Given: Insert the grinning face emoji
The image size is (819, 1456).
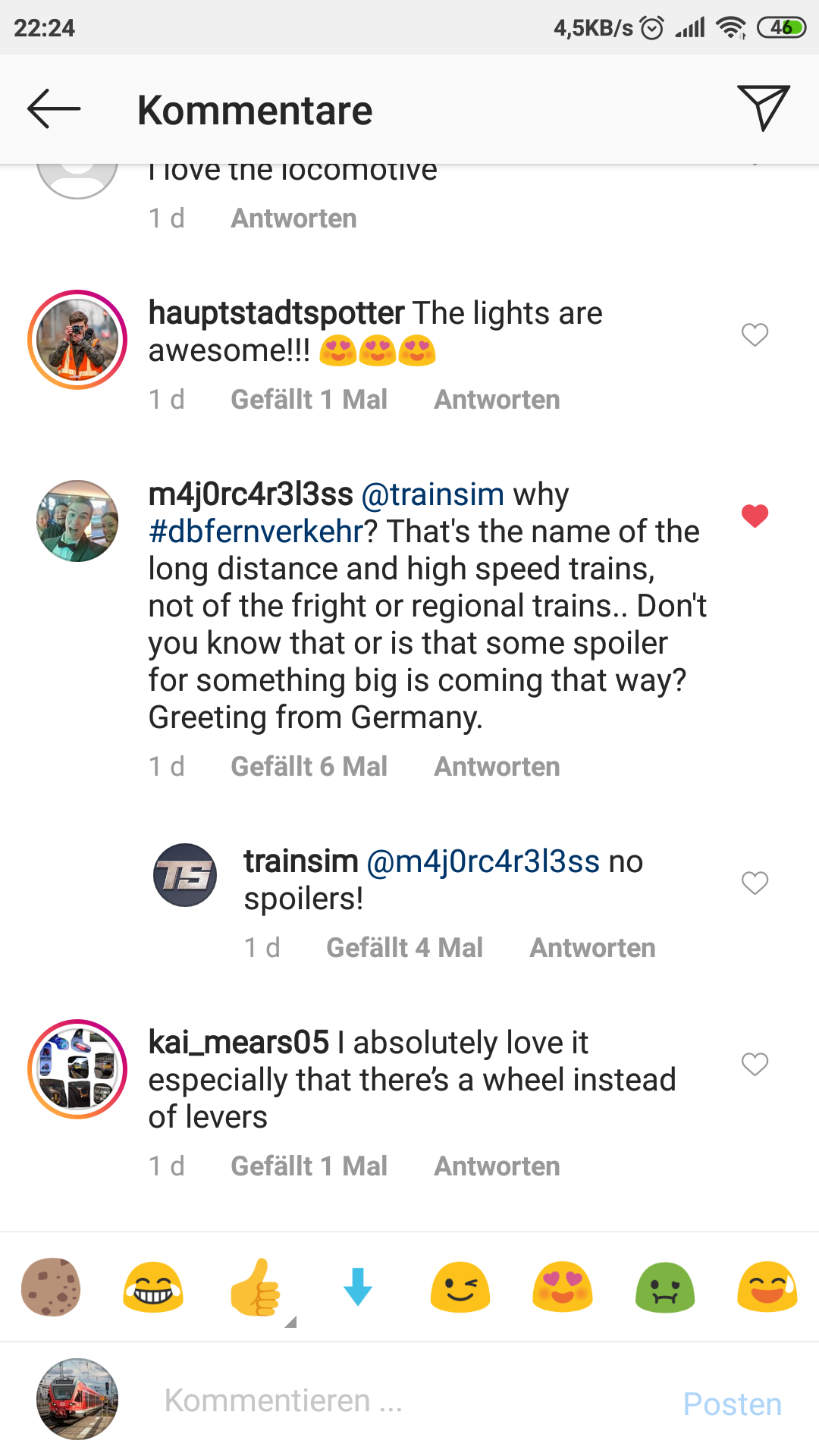Looking at the screenshot, I should point(153,1287).
